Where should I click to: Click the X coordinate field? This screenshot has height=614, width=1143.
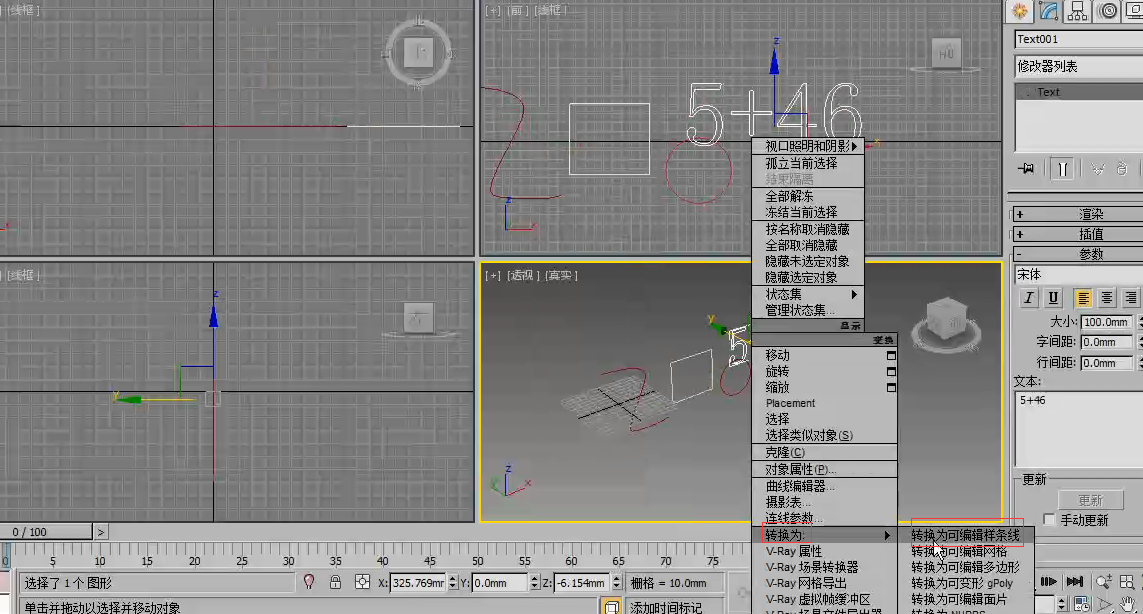(418, 583)
